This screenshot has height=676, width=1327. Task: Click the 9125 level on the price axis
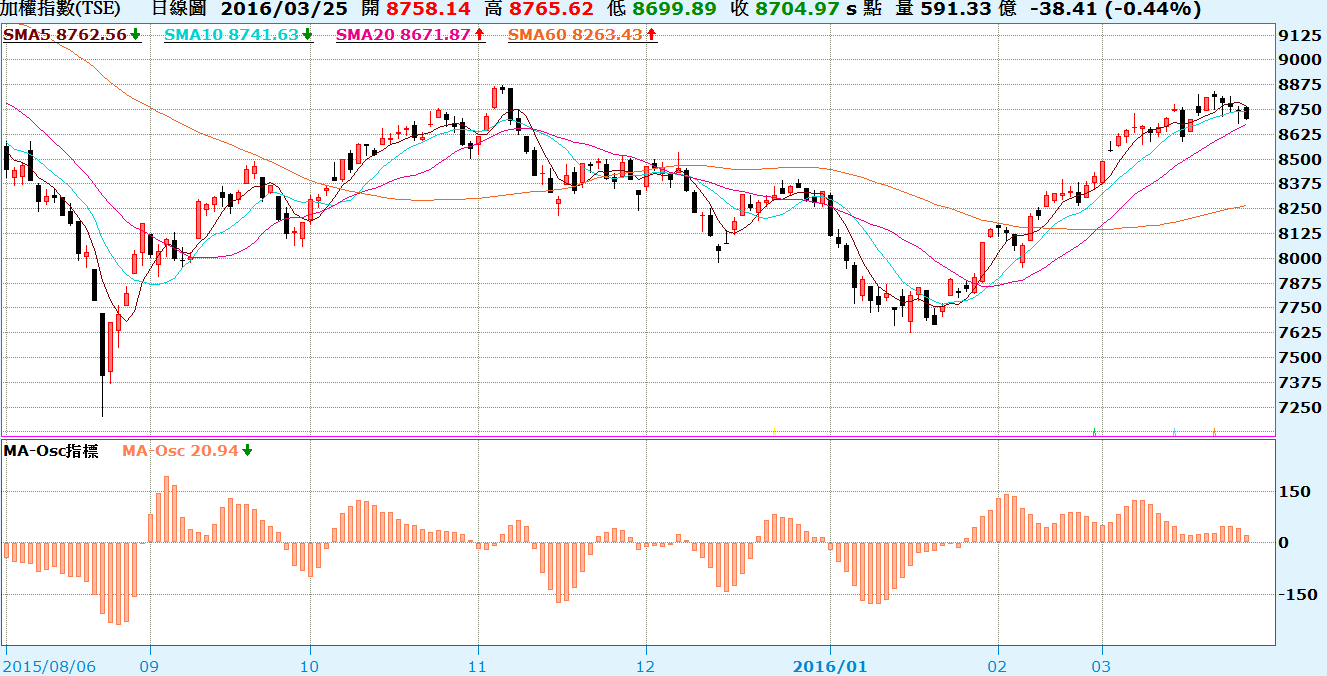(x=1298, y=36)
